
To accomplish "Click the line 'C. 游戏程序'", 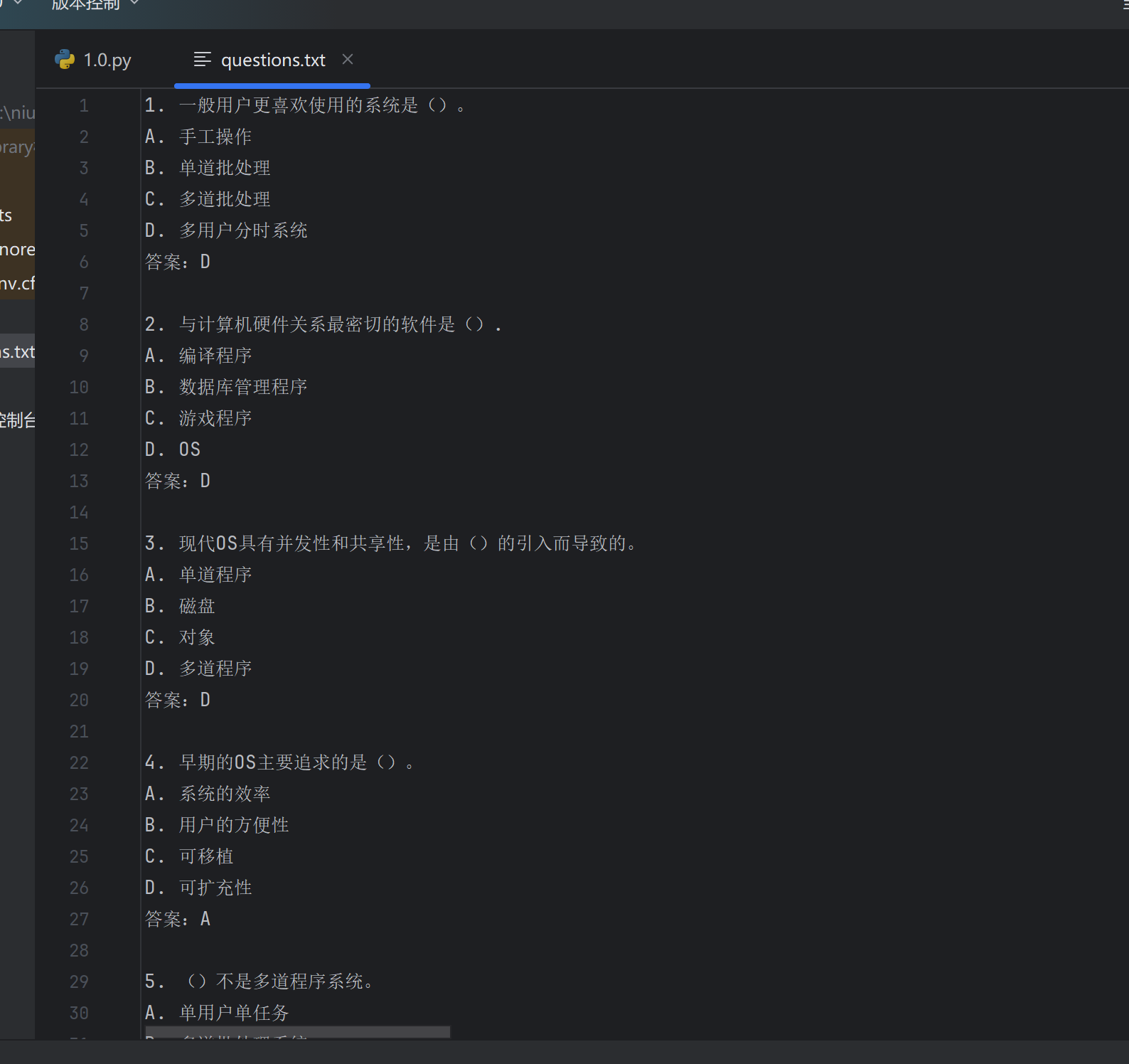I will [198, 418].
